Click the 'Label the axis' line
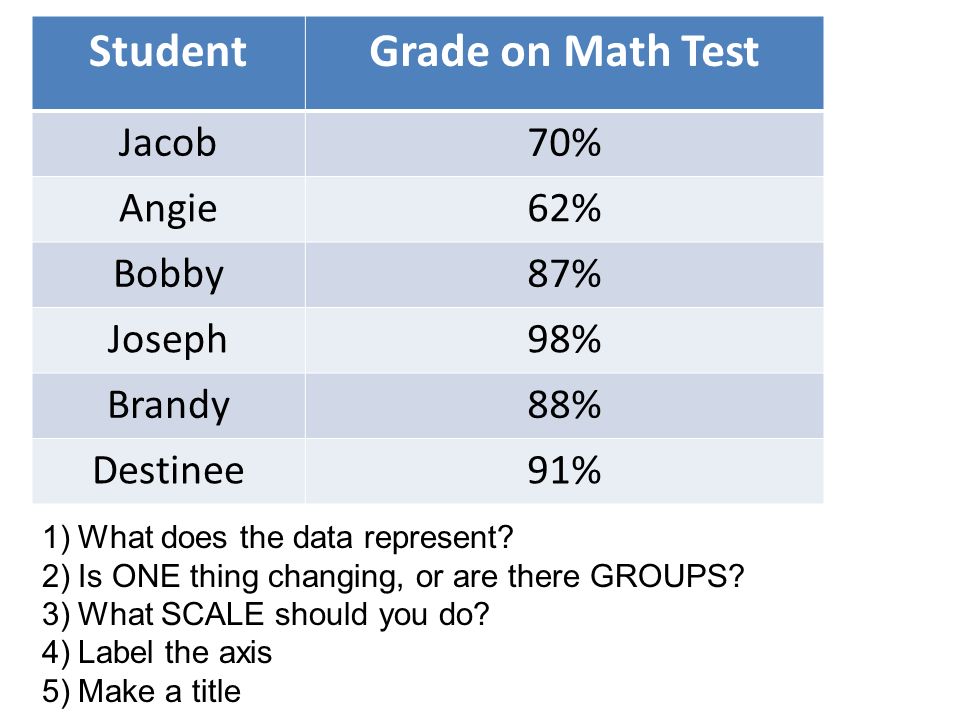Viewport: 960px width, 720px height. coord(157,653)
